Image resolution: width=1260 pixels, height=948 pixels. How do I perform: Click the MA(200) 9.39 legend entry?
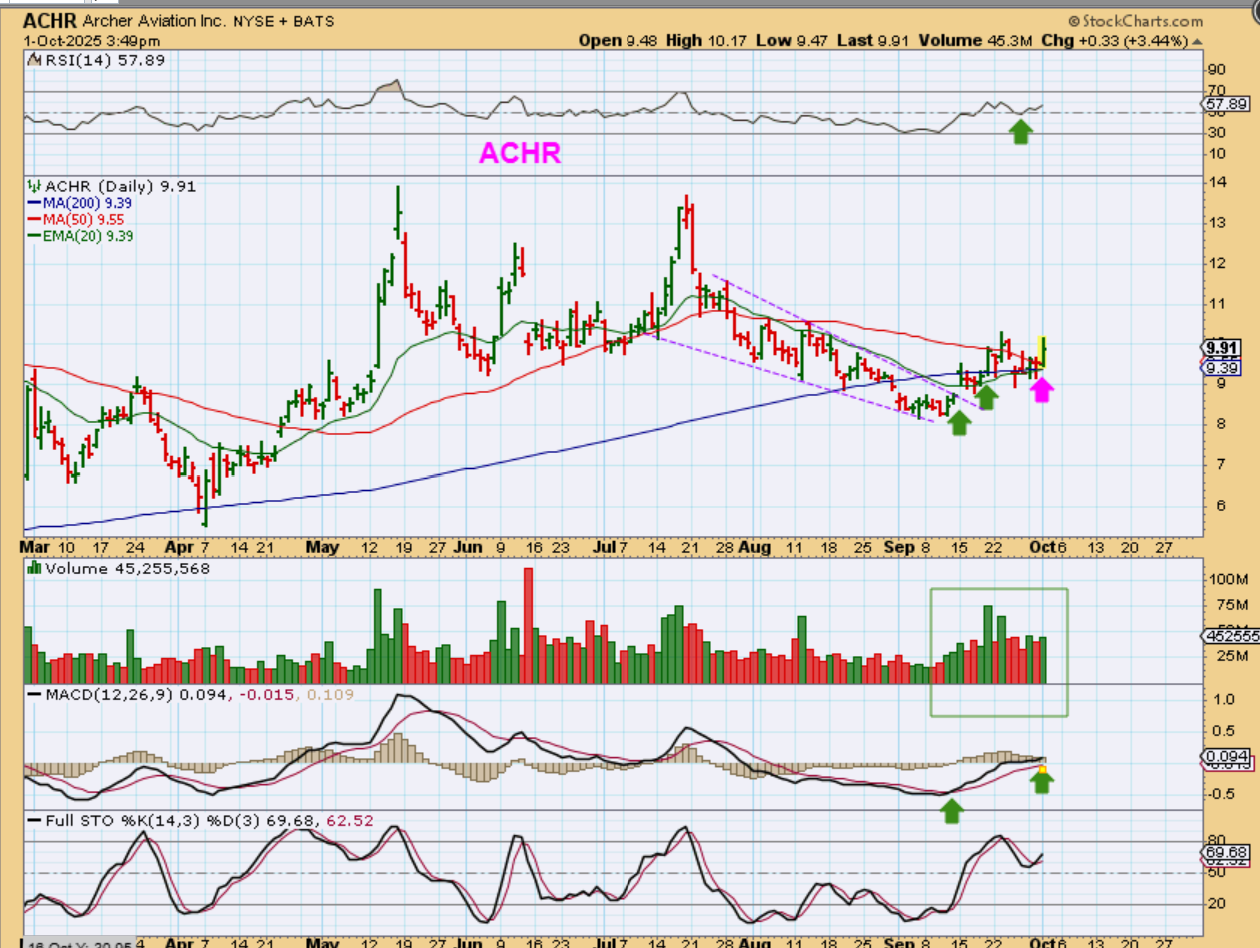coord(81,202)
